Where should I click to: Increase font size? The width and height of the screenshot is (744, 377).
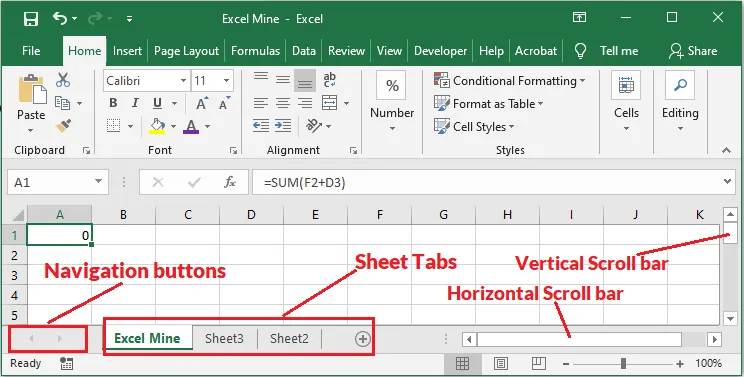tap(202, 103)
